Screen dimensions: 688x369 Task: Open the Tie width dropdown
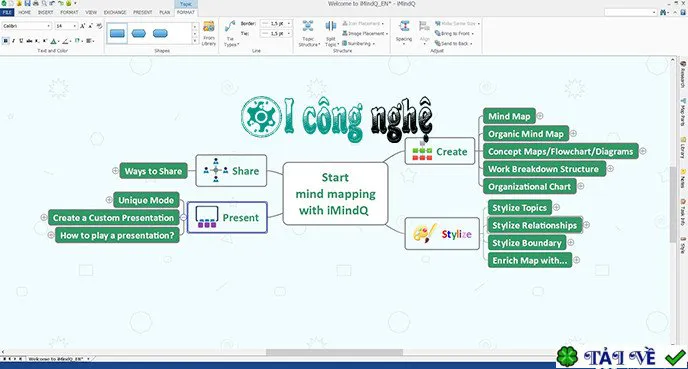pos(289,33)
